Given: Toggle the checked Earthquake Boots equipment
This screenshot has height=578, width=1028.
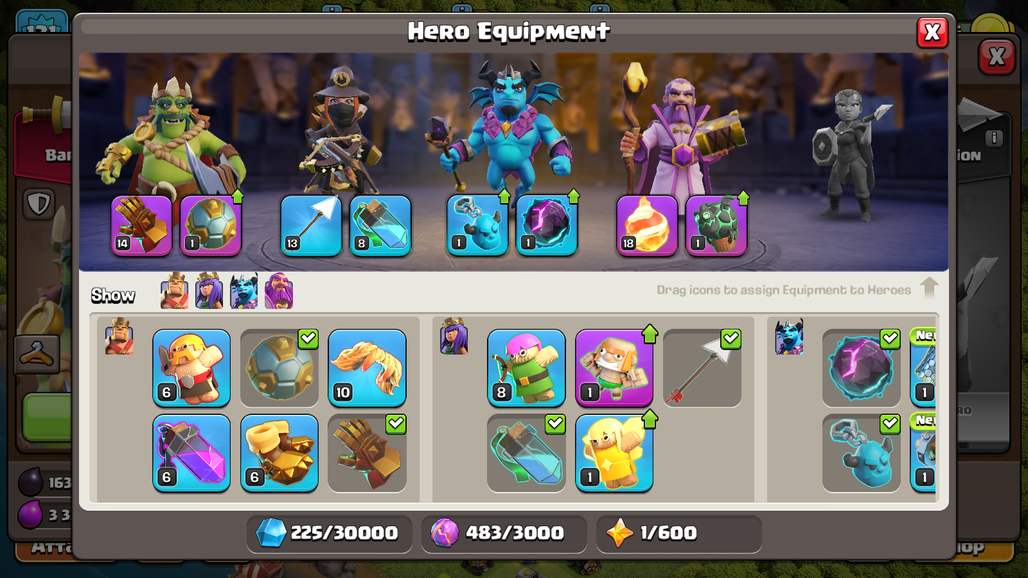Looking at the screenshot, I should point(367,453).
